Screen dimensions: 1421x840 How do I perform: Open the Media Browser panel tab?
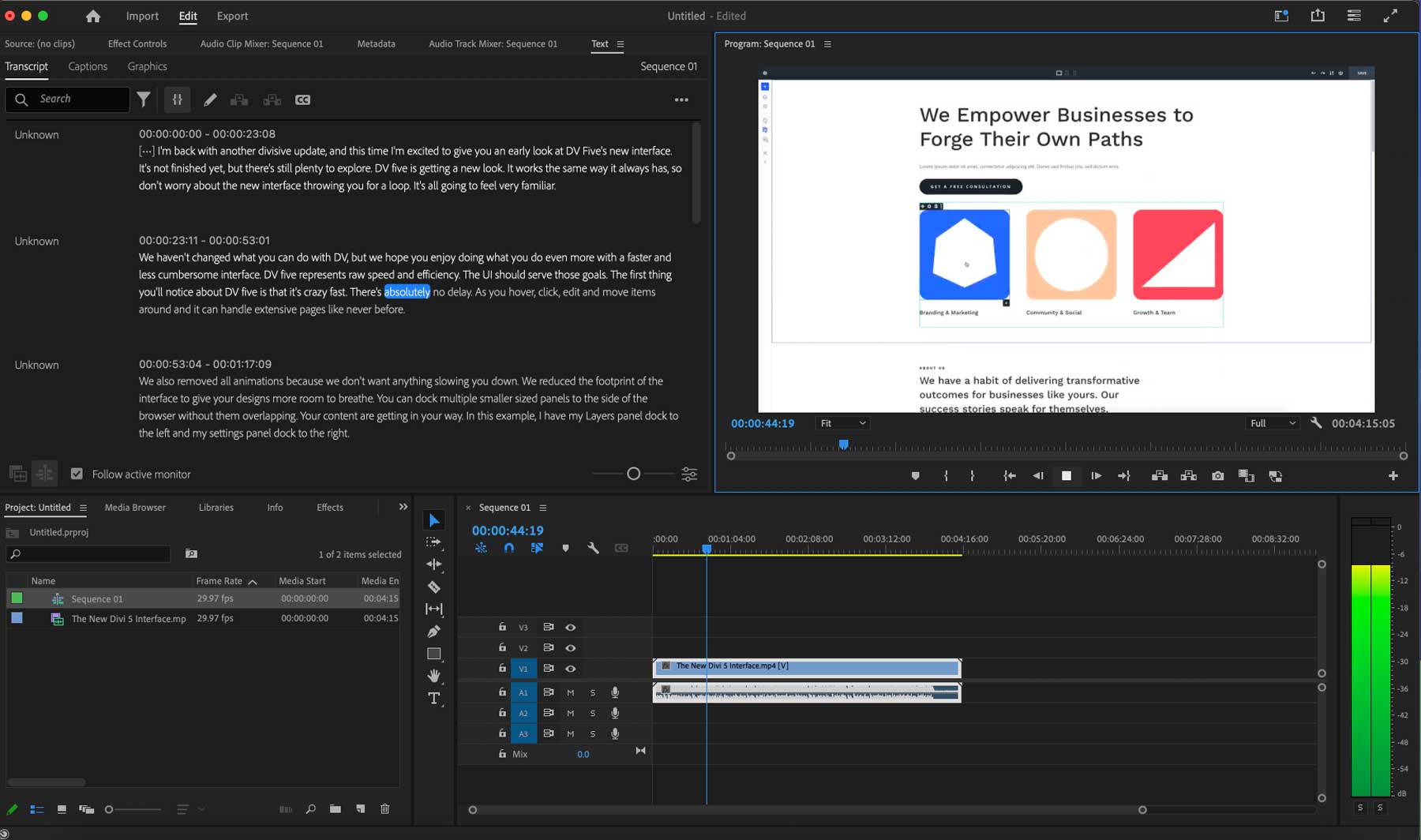pyautogui.click(x=134, y=507)
